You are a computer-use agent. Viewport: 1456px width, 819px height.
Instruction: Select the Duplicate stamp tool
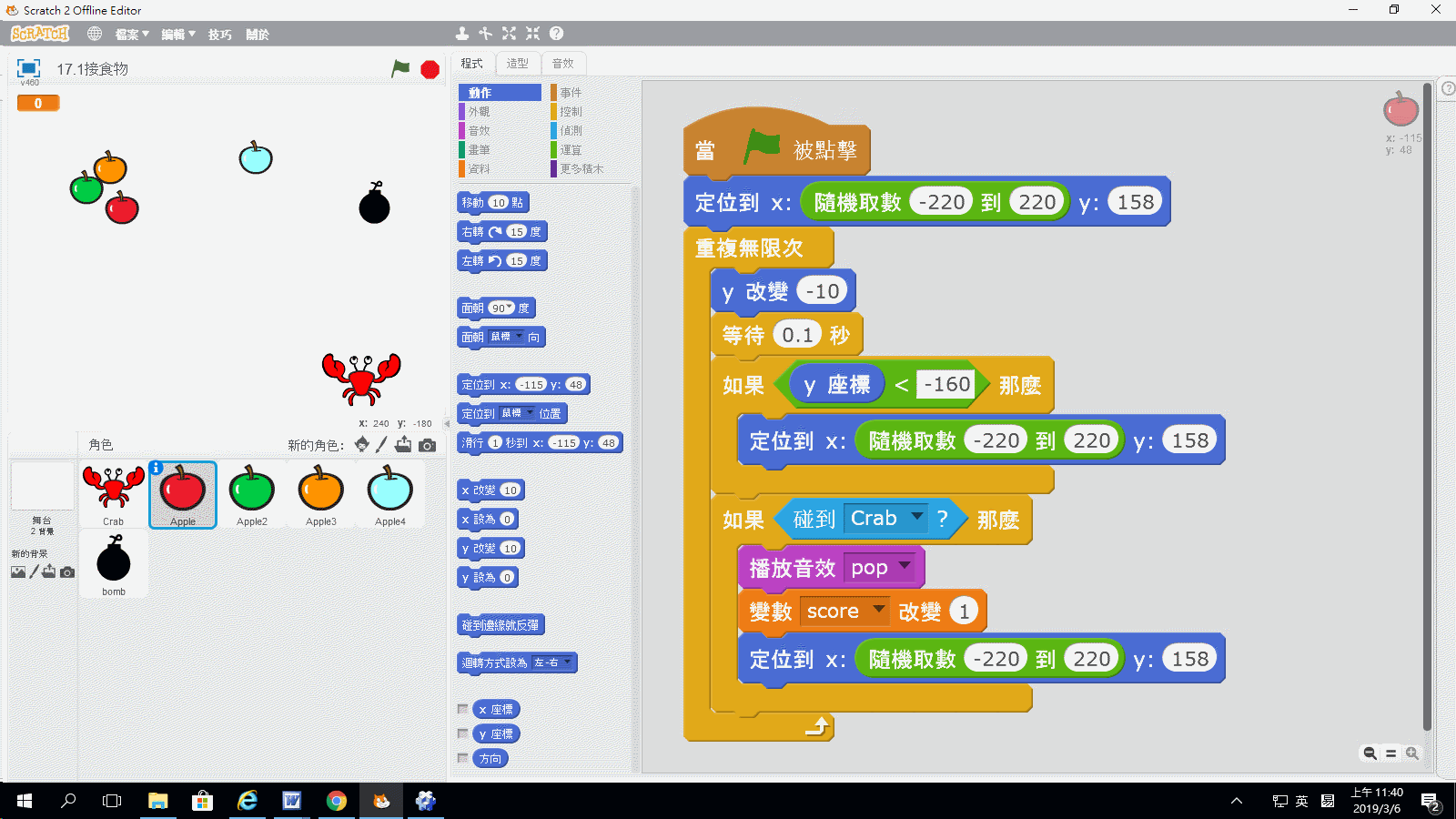(462, 34)
